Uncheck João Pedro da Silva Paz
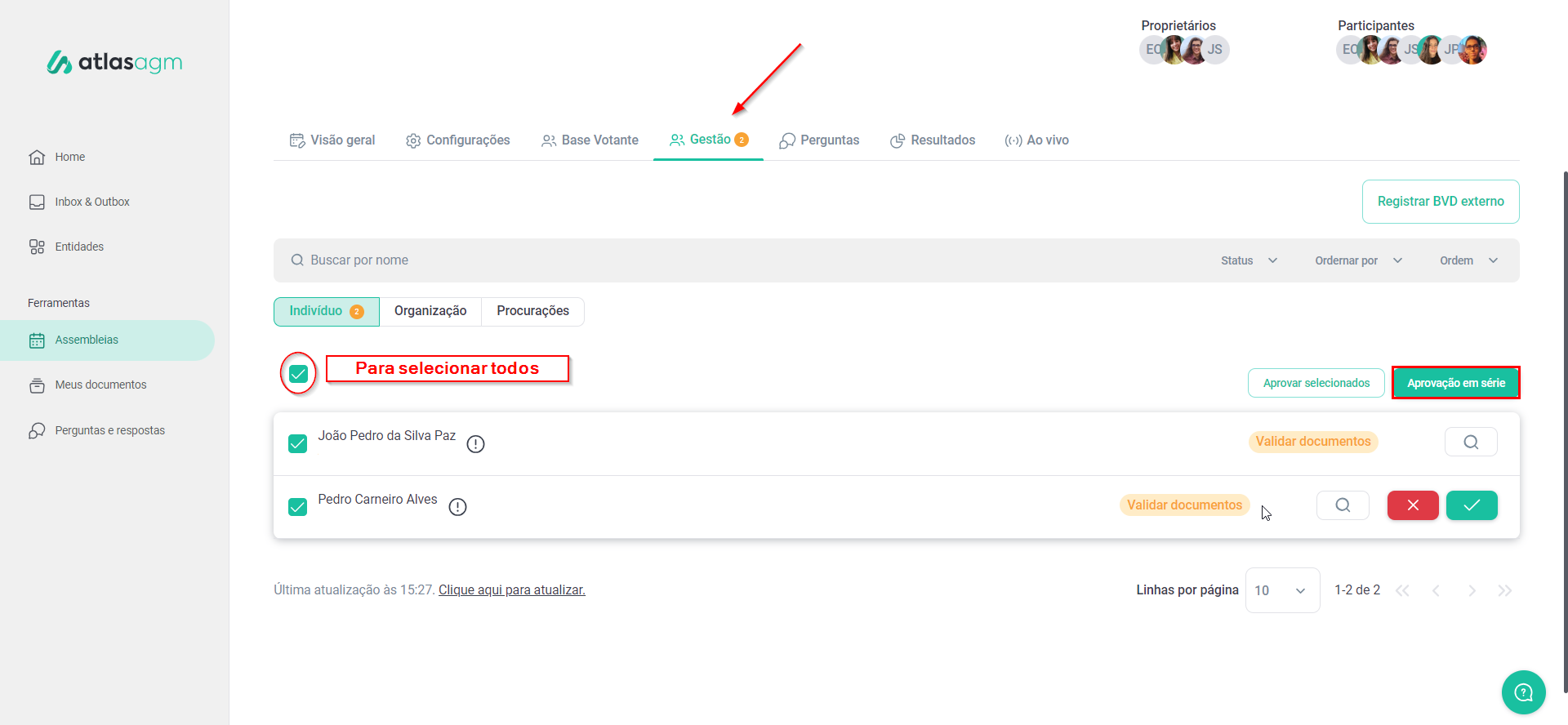Viewport: 1568px width, 725px height. pos(298,443)
